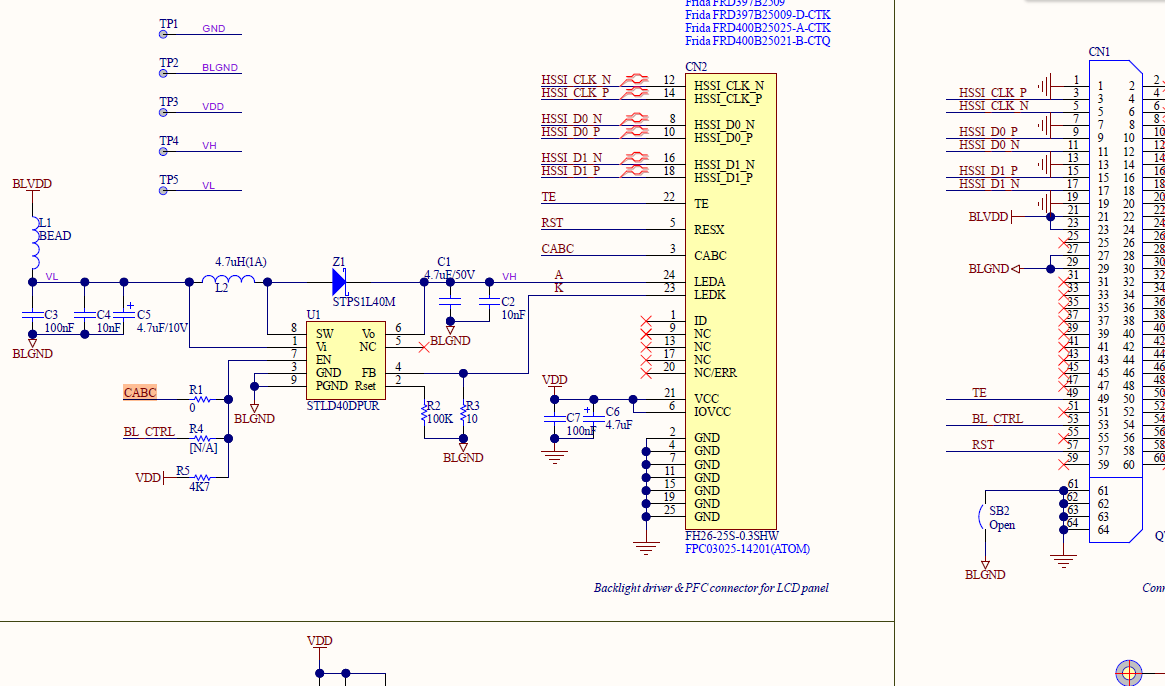Screen dimensions: 1165x686
Task: Select the TP3 VDD test point symbol
Action: [x=165, y=113]
